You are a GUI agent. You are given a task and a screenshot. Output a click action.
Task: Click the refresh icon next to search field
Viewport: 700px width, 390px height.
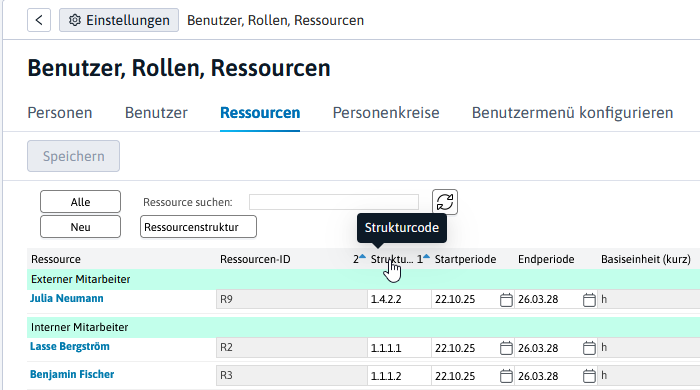click(445, 202)
